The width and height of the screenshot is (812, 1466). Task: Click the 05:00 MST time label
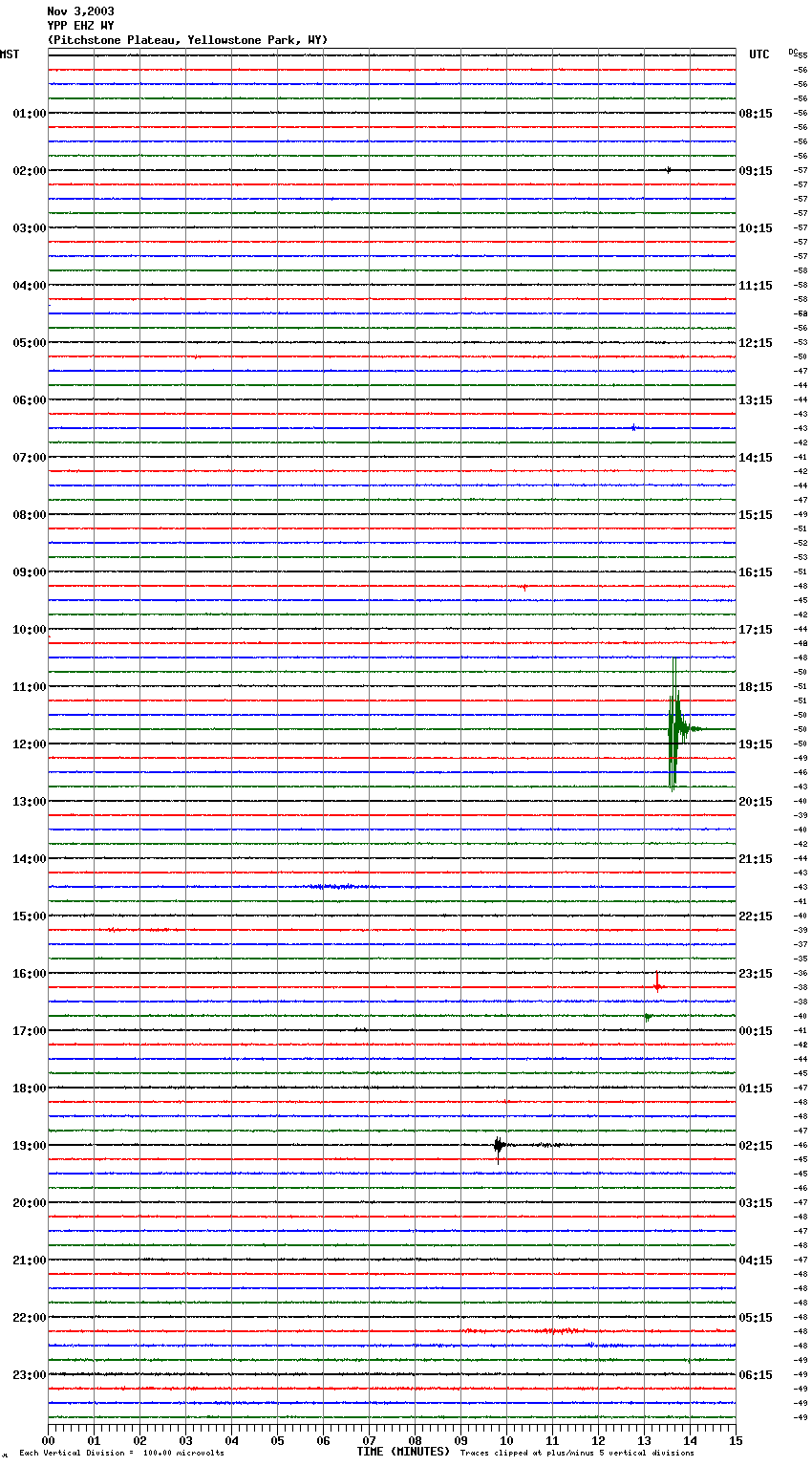[x=30, y=343]
